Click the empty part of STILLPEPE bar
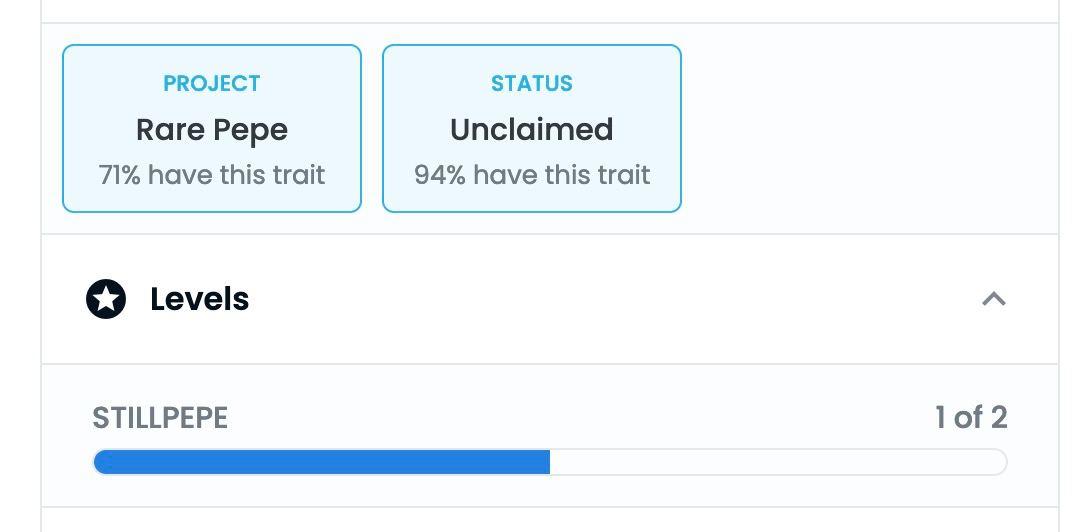Screen dimensions: 1078x532 (x=778, y=462)
